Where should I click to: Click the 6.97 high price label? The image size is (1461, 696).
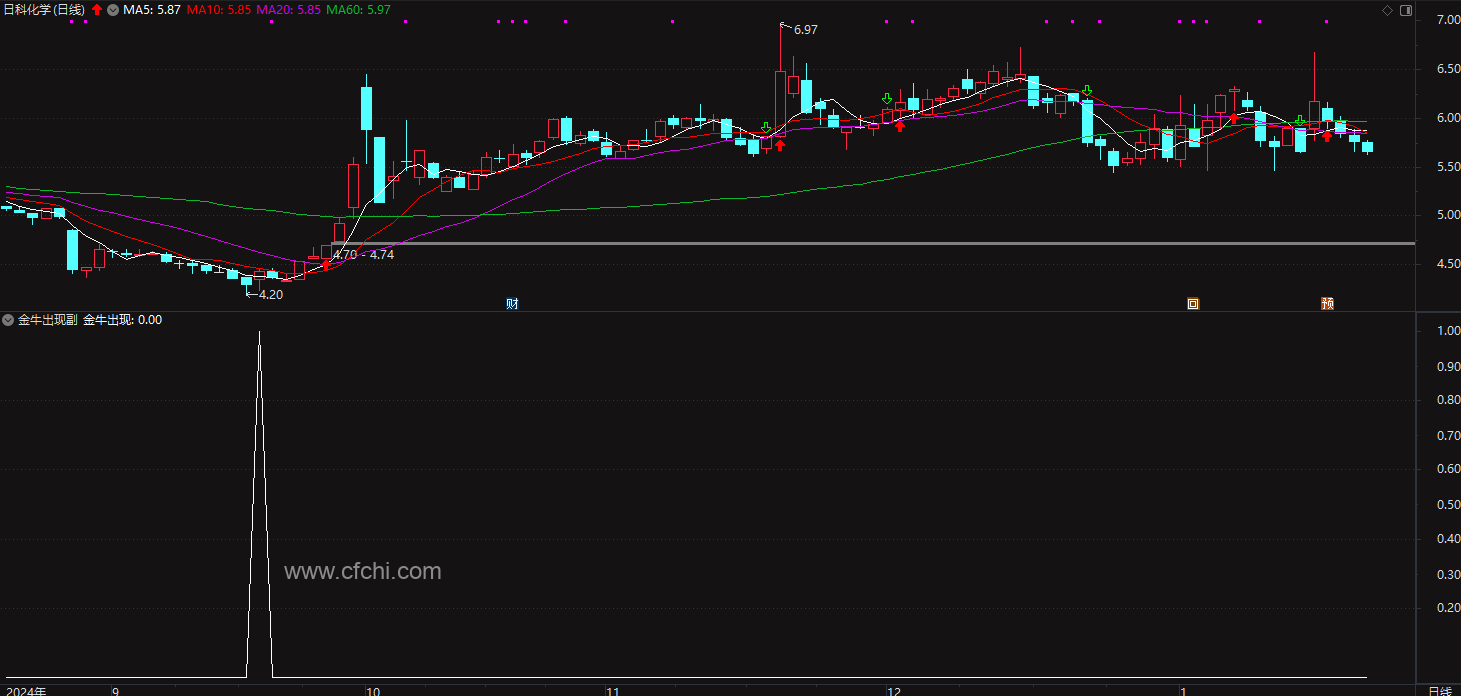click(805, 30)
